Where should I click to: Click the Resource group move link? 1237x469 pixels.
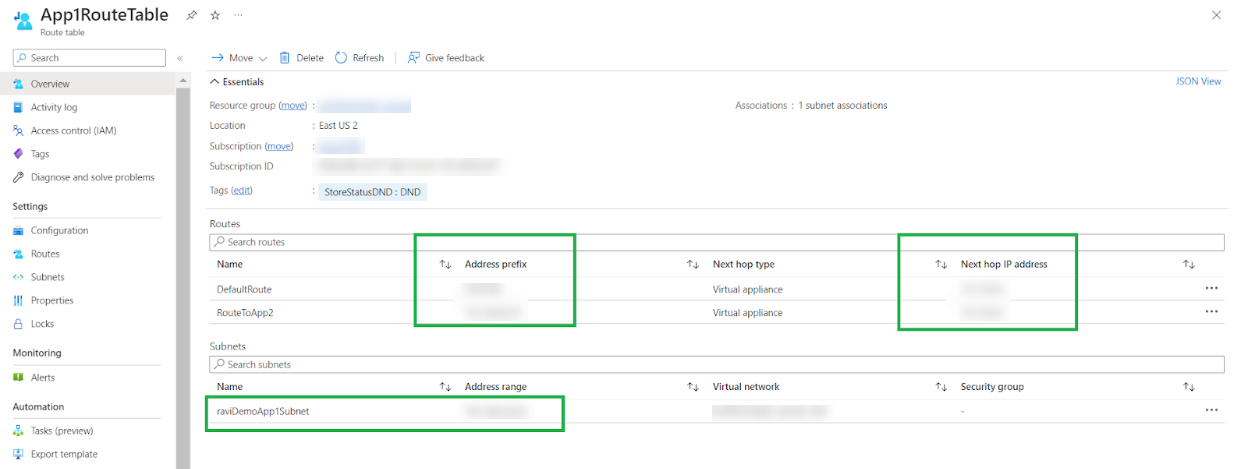point(293,105)
